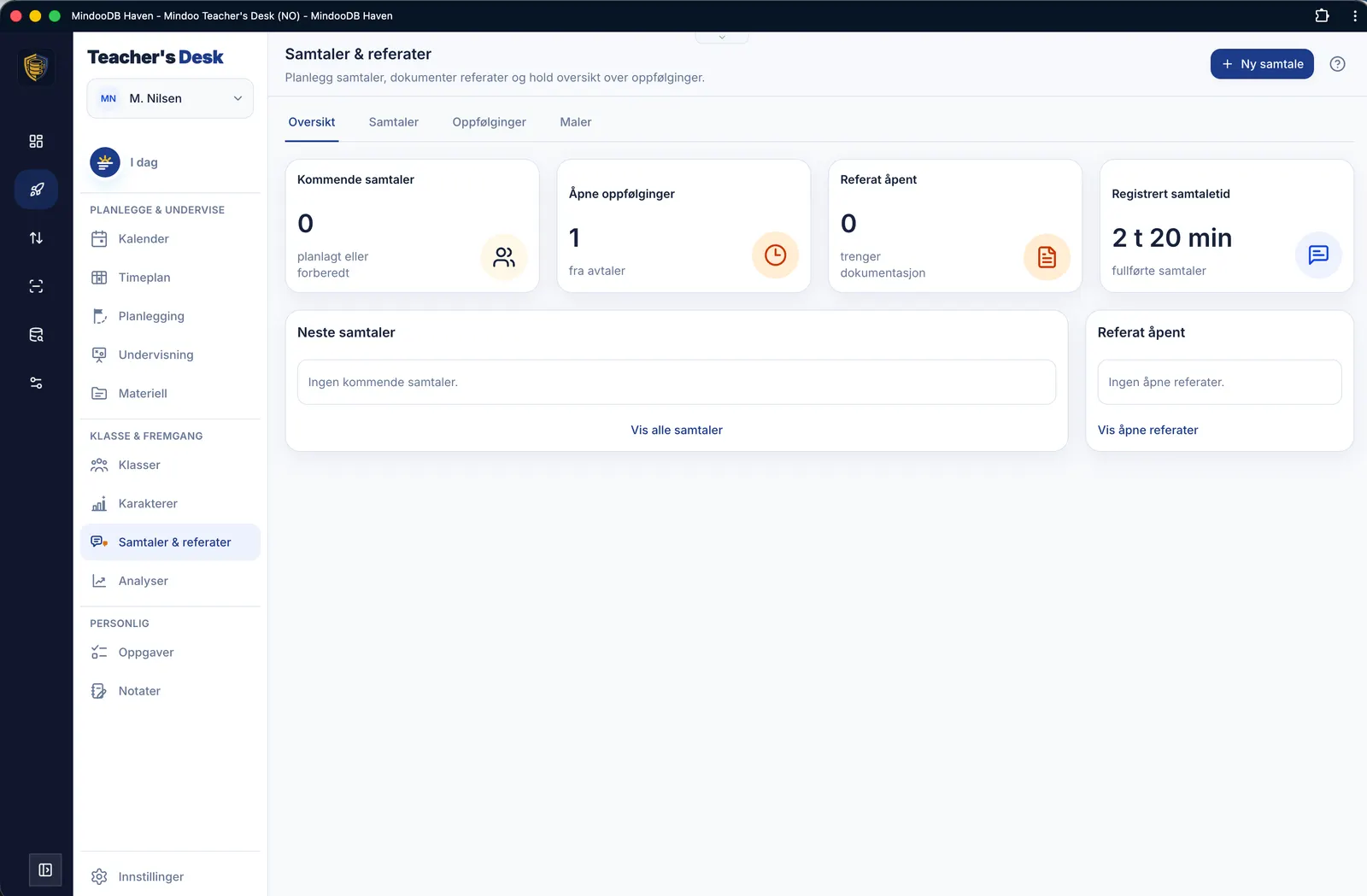Image resolution: width=1367 pixels, height=896 pixels.
Task: Click the Notater note icon
Action: coord(99,691)
